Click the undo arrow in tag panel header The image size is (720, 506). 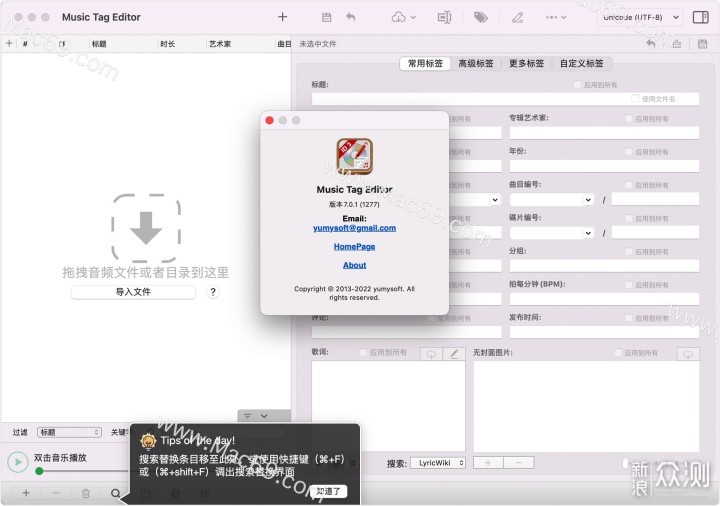pos(651,44)
